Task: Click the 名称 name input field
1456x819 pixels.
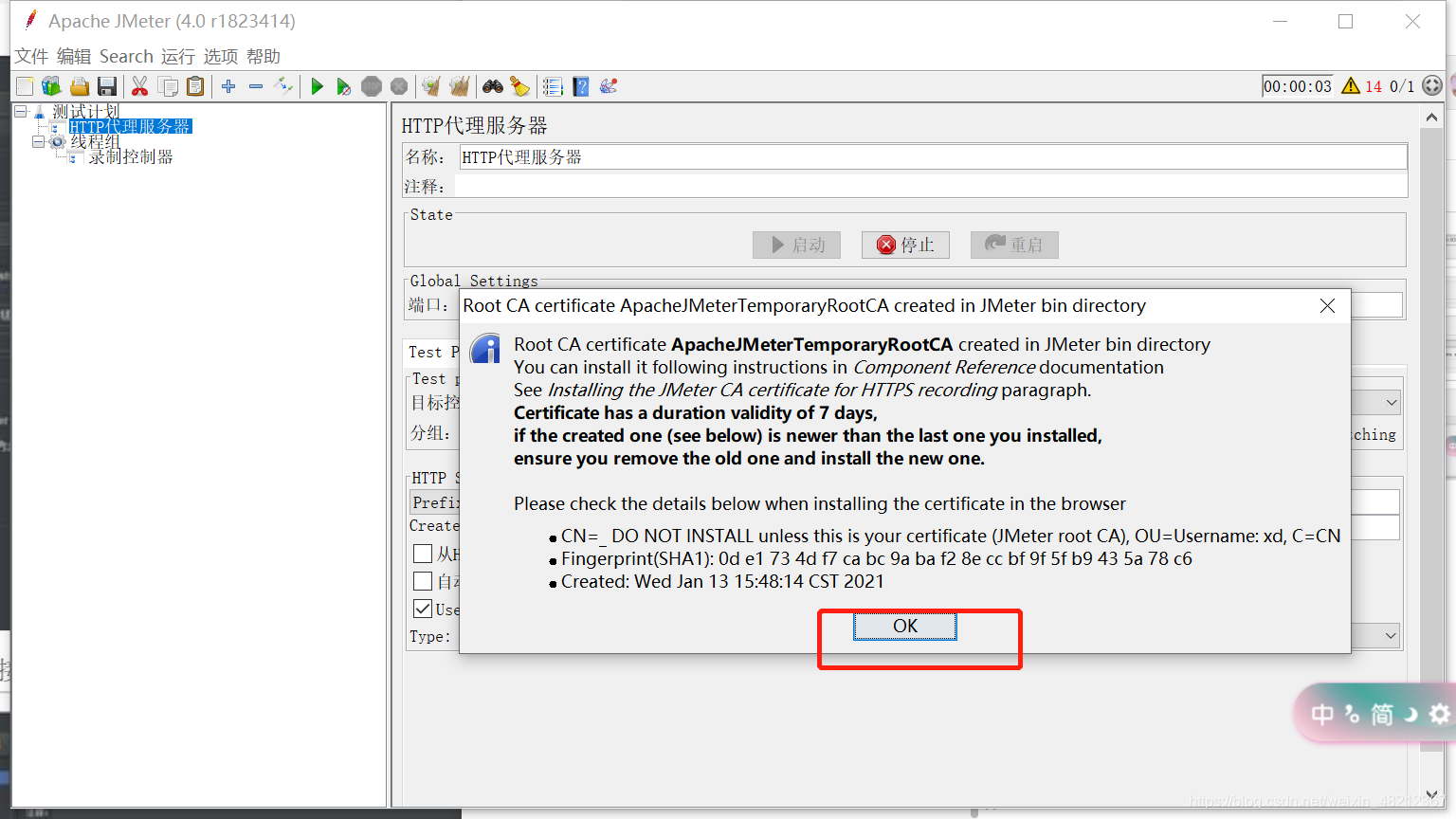Action: pyautogui.click(x=933, y=157)
